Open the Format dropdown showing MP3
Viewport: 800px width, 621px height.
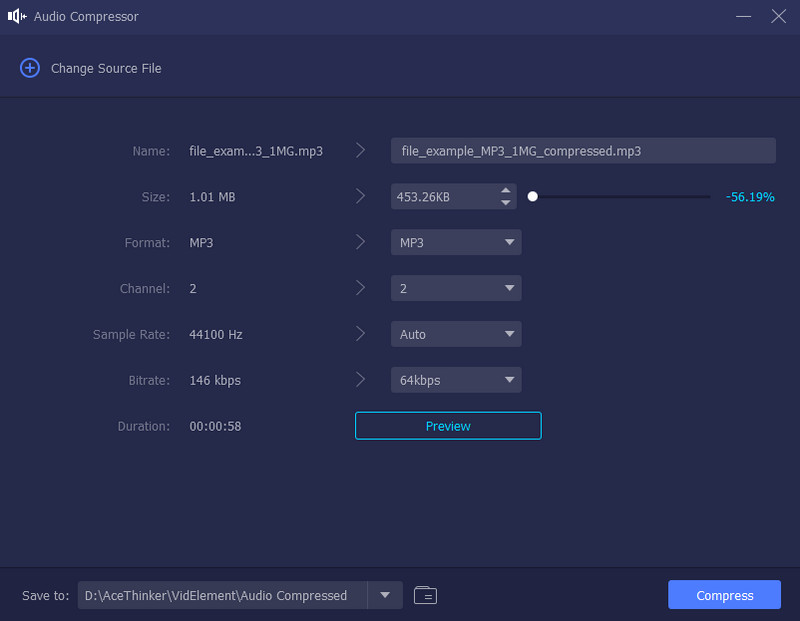click(x=456, y=242)
